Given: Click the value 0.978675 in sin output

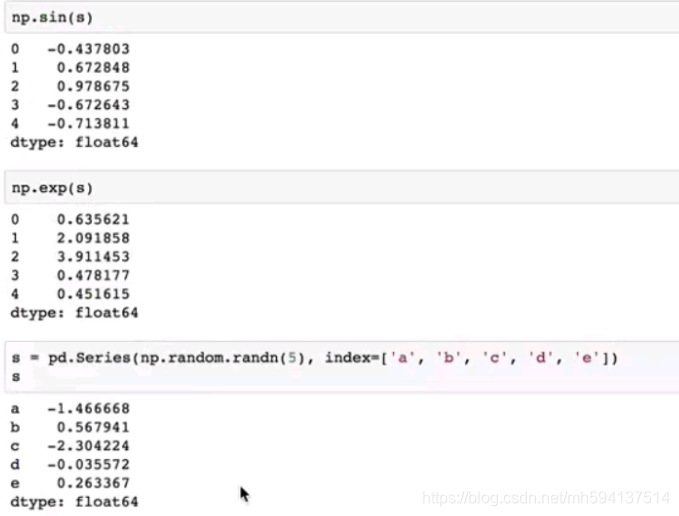Looking at the screenshot, I should point(93,86).
